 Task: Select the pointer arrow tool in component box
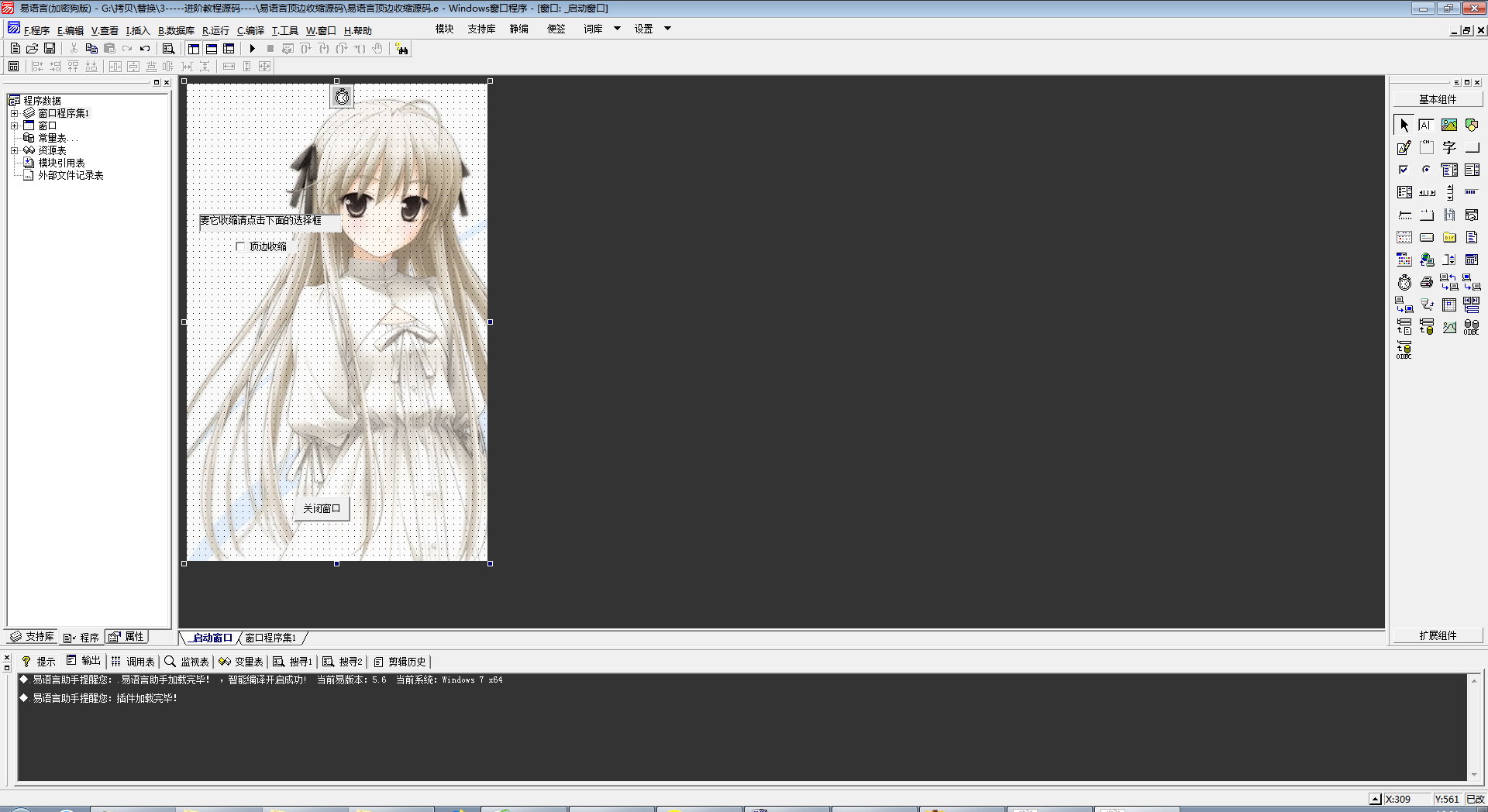tap(1404, 125)
